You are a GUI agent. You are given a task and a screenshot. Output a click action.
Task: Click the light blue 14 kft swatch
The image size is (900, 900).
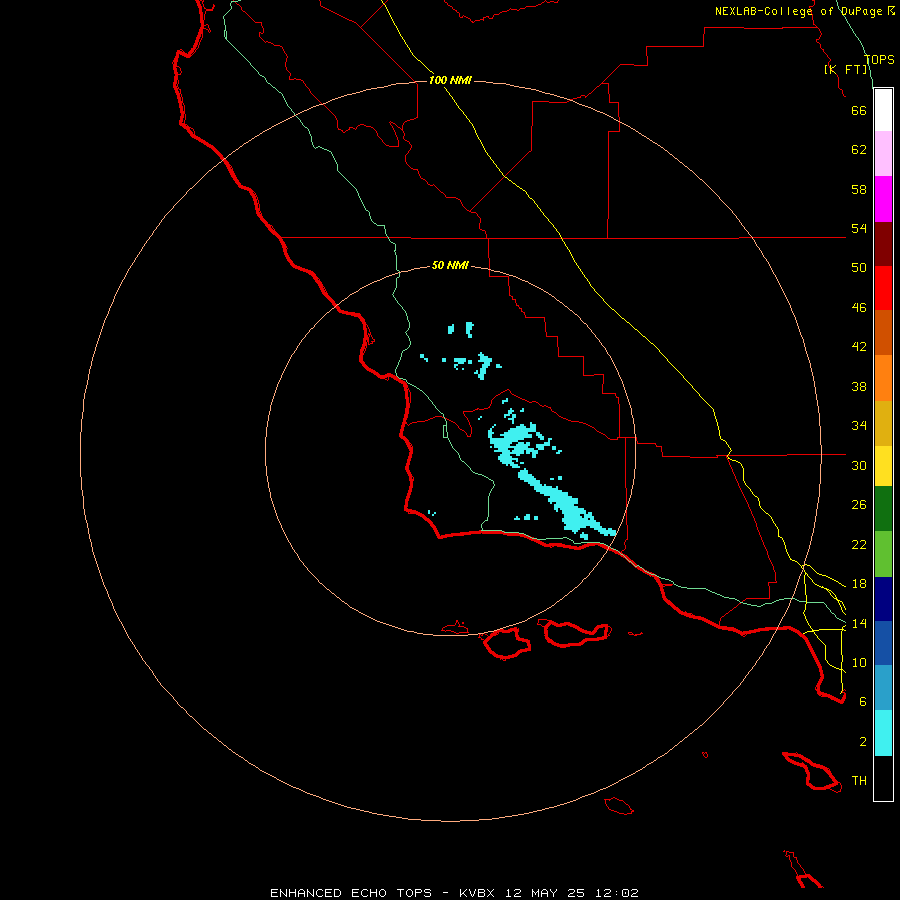pyautogui.click(x=883, y=688)
